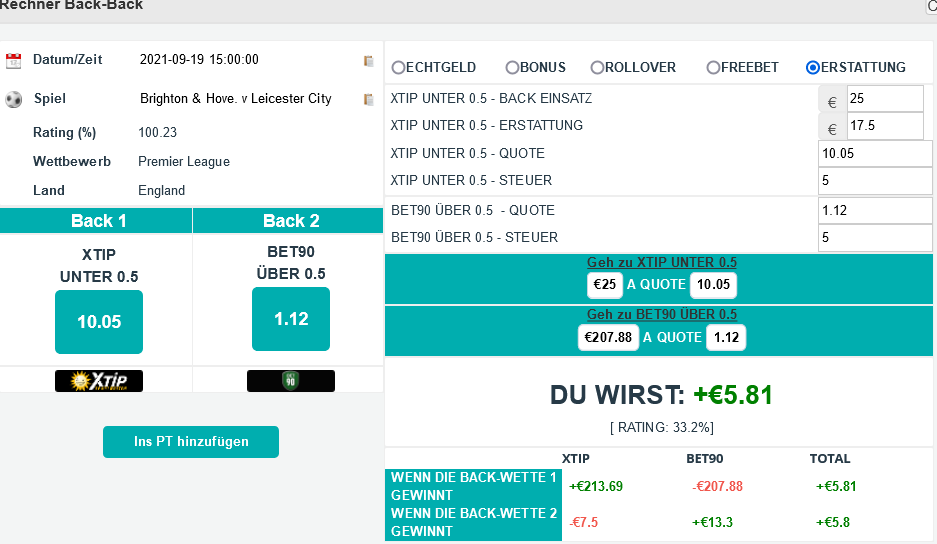The height and width of the screenshot is (544, 937).
Task: Select the FREEBET radio option
Action: coord(713,68)
